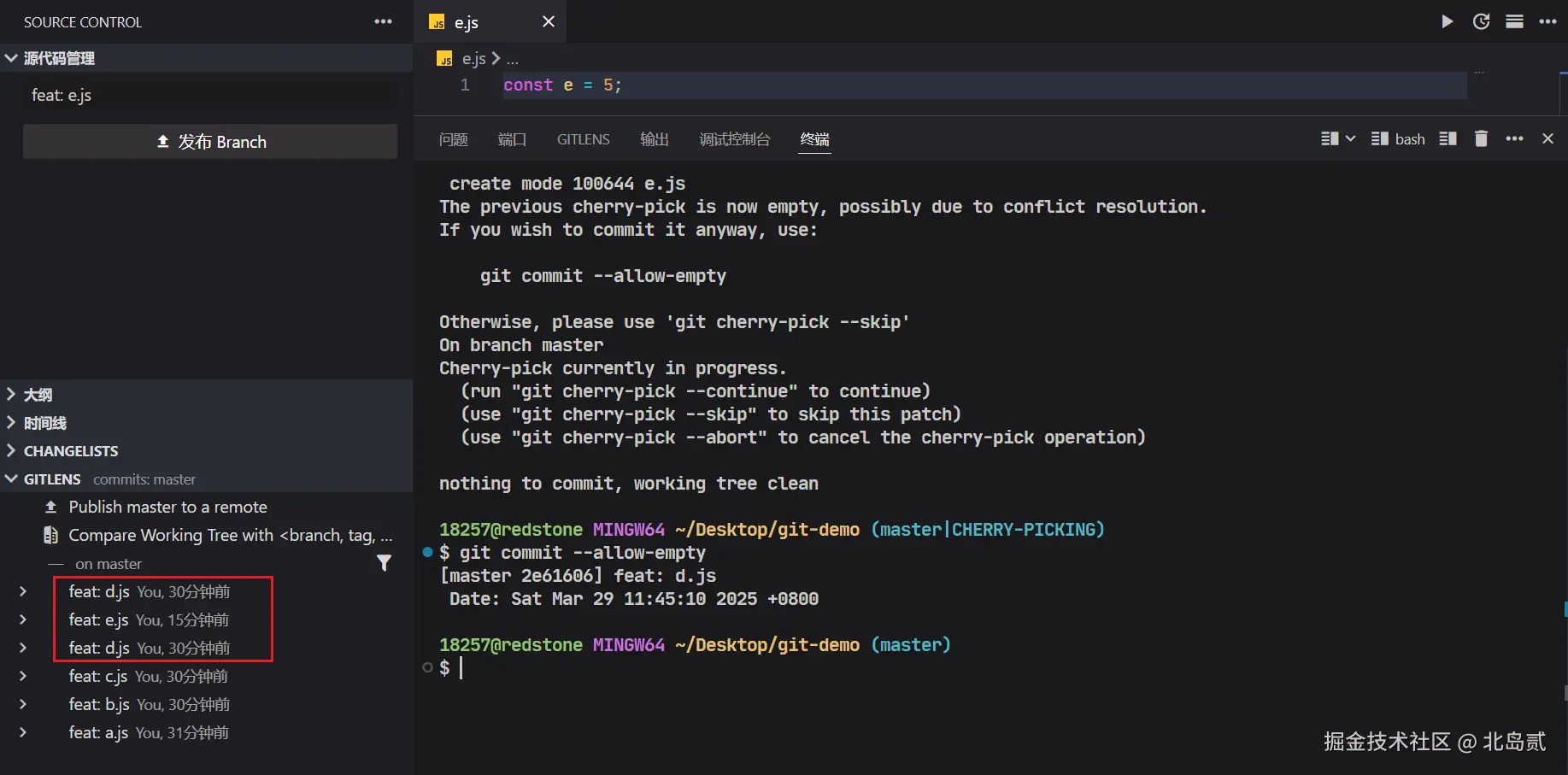Click the 'On branch master' line in terminal
The image size is (1568, 775).
click(x=521, y=345)
